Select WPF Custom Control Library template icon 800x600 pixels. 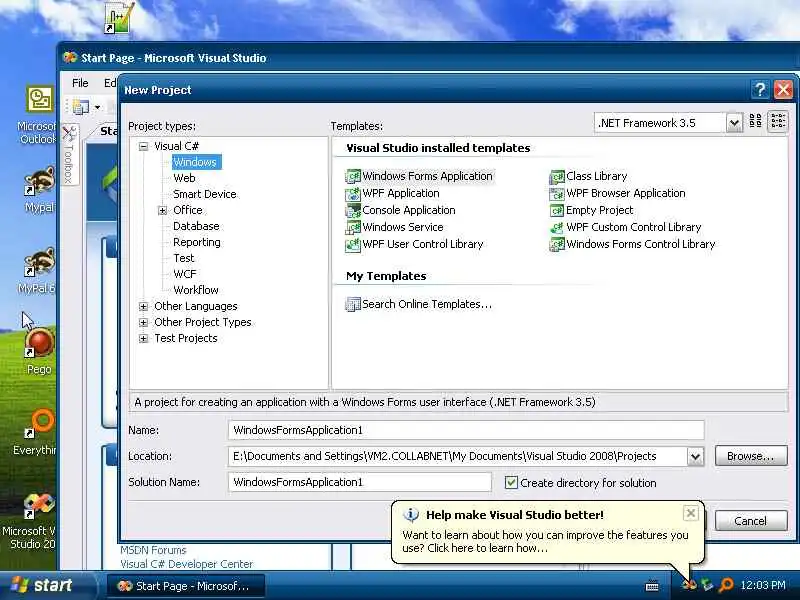coord(557,228)
